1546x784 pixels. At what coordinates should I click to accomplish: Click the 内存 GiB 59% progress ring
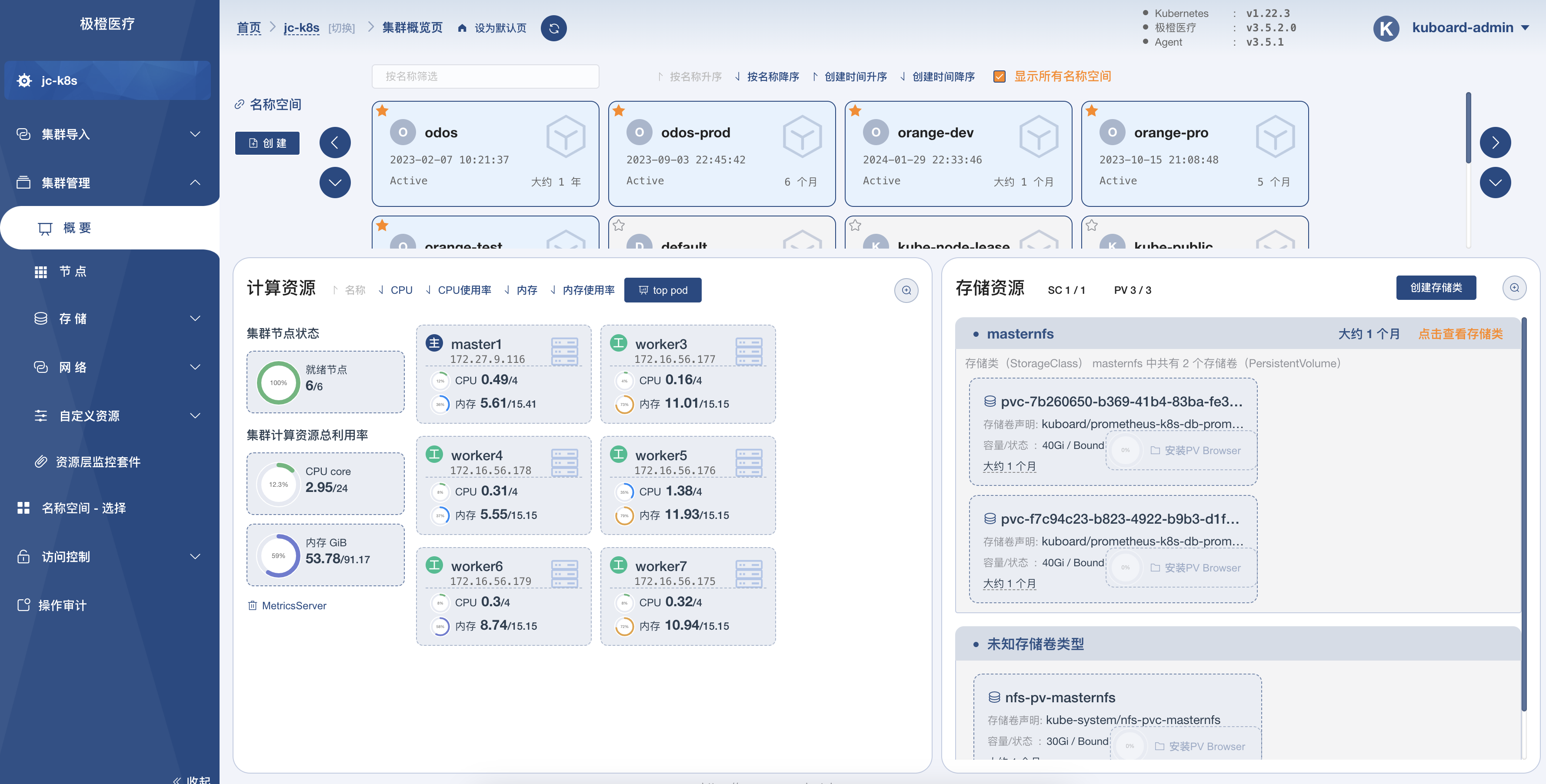(278, 555)
